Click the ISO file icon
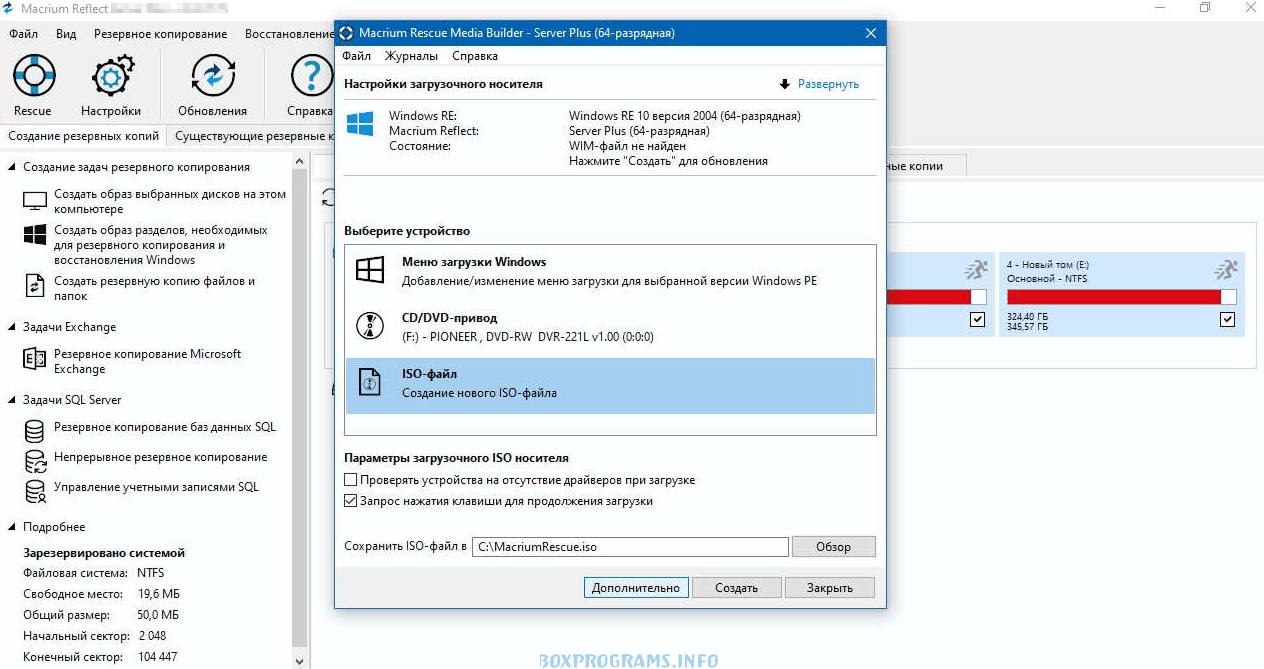 [x=371, y=383]
